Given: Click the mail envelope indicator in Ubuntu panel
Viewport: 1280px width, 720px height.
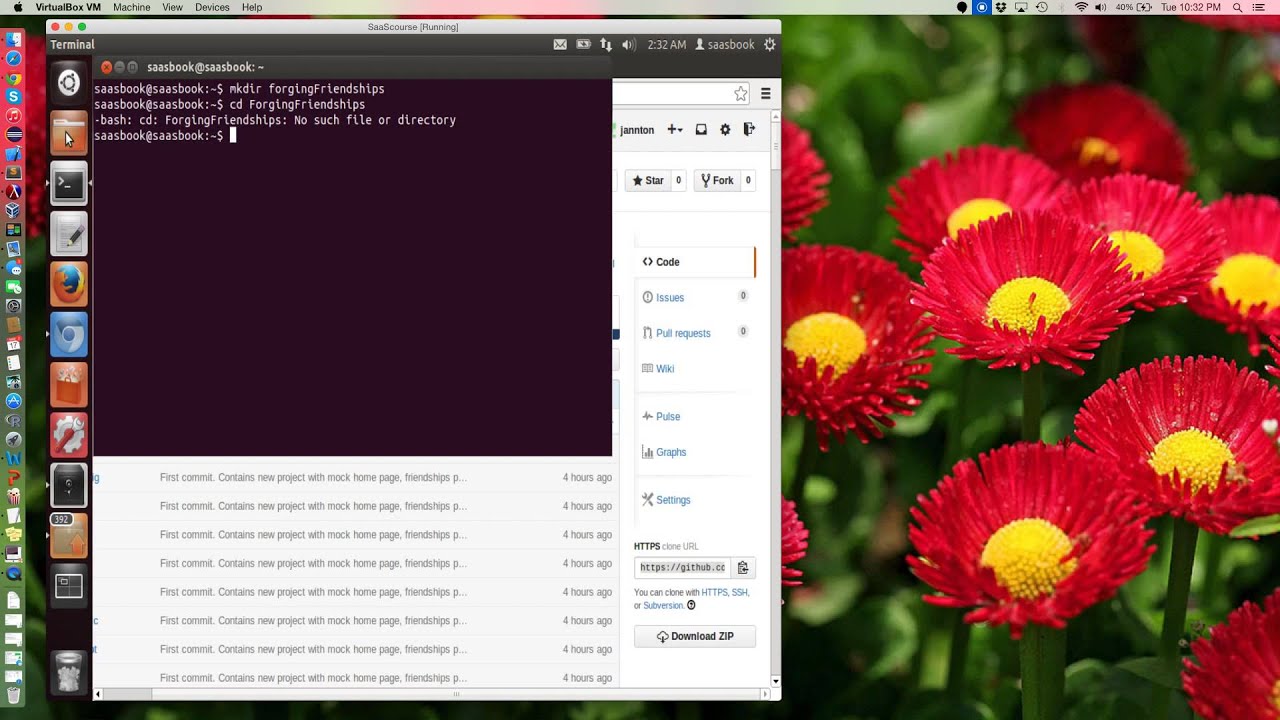Looking at the screenshot, I should 560,44.
